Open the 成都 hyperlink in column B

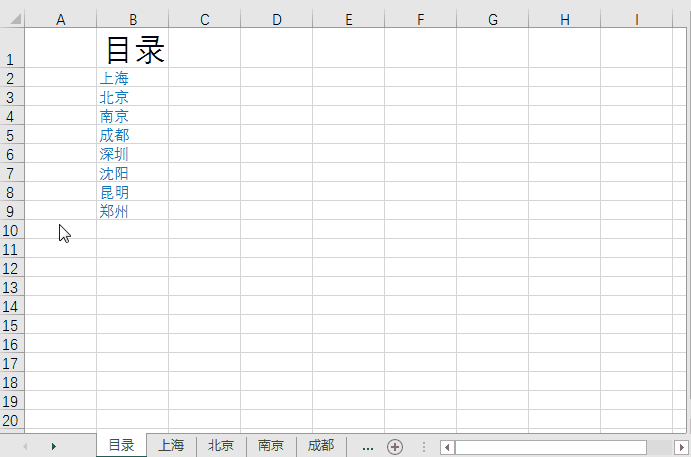114,135
